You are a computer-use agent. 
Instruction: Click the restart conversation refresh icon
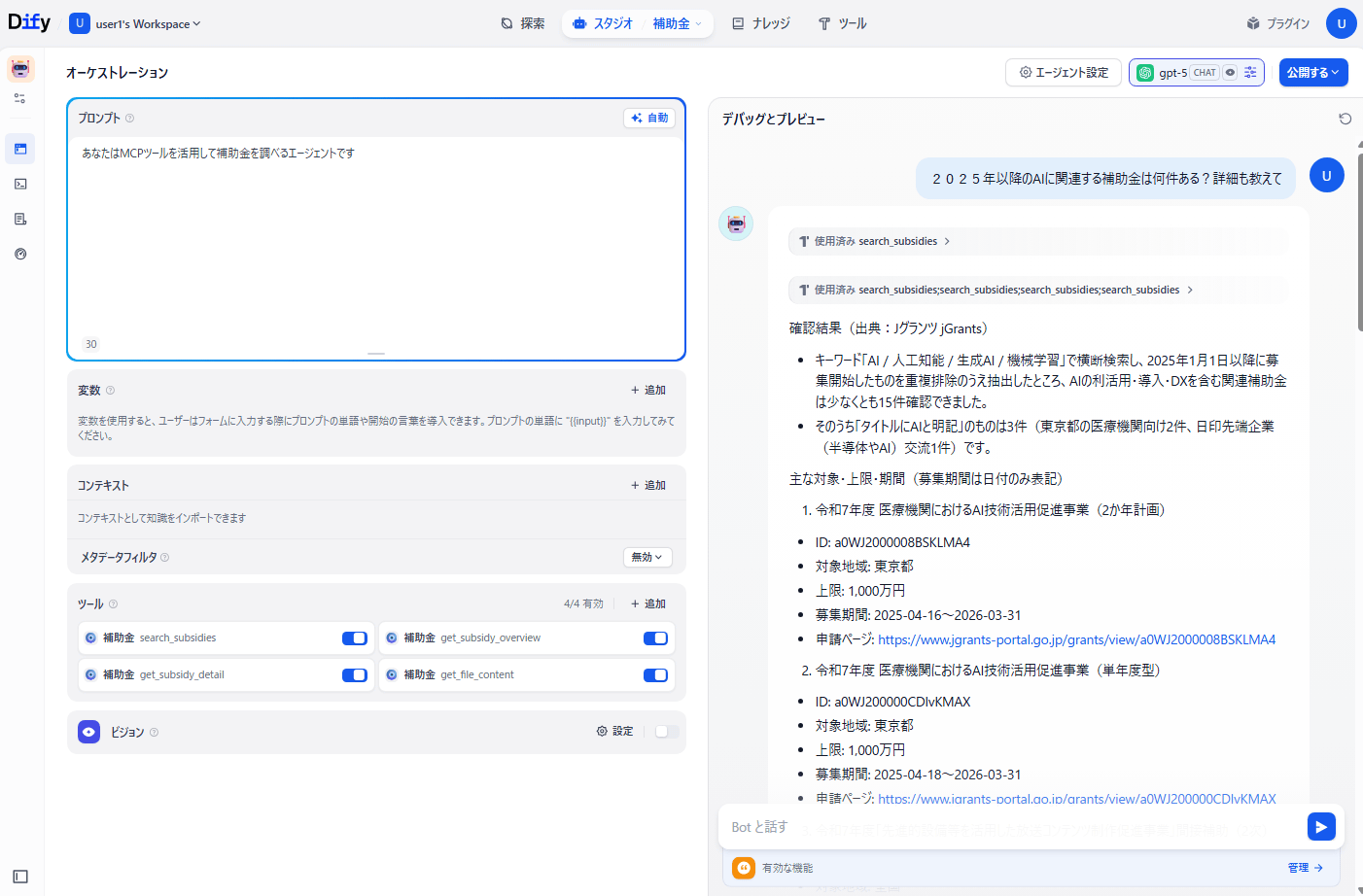click(1345, 119)
